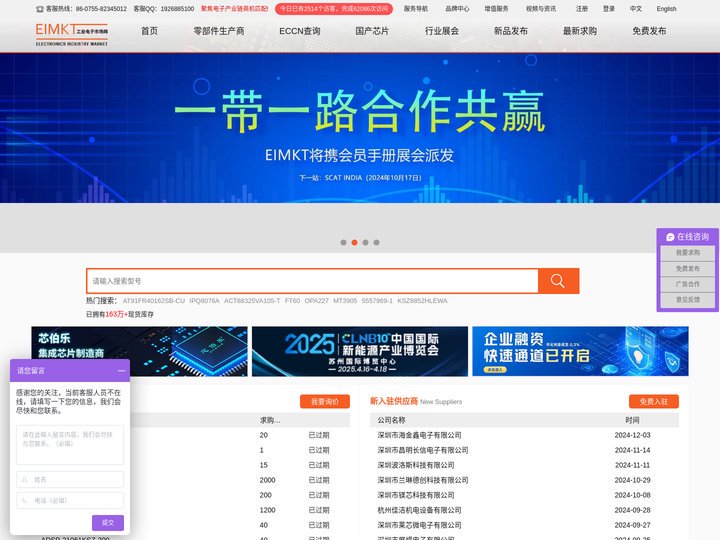The height and width of the screenshot is (540, 720).
Task: Expand 品牌中心 in top bar
Action: [x=457, y=9]
